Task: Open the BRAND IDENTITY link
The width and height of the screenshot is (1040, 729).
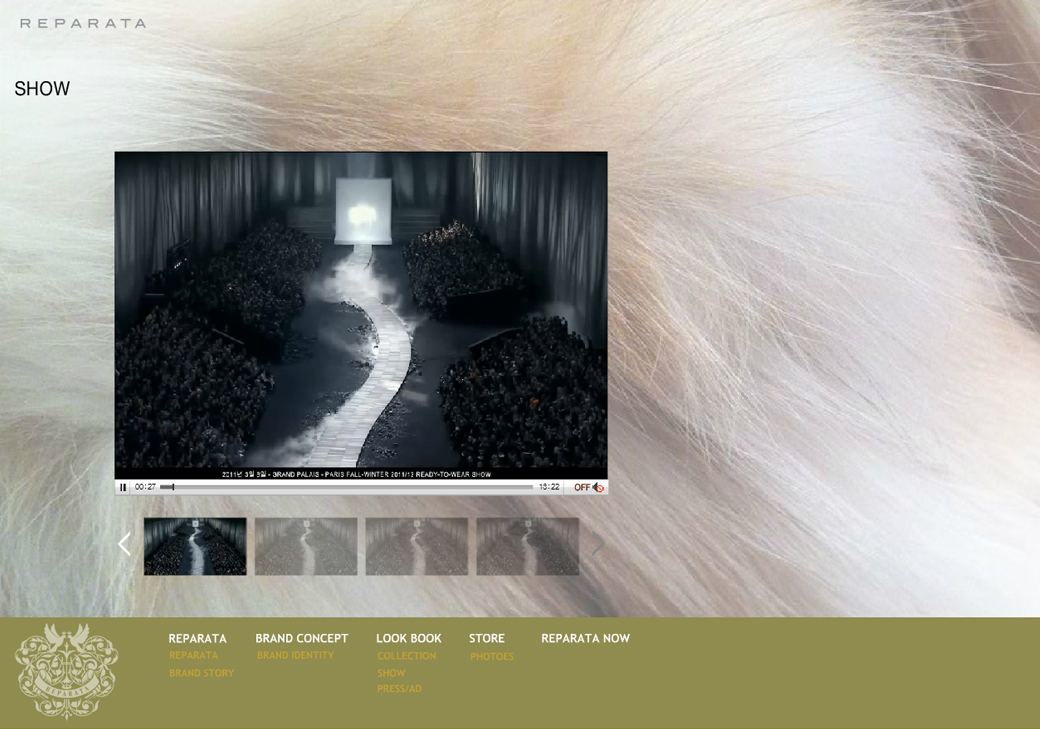Action: click(295, 656)
